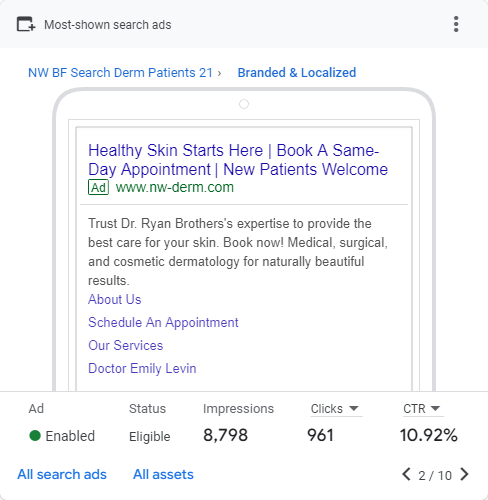Viewport: 488px width, 500px height.
Task: Click the www.nw-derm.com display URL
Action: tap(175, 187)
